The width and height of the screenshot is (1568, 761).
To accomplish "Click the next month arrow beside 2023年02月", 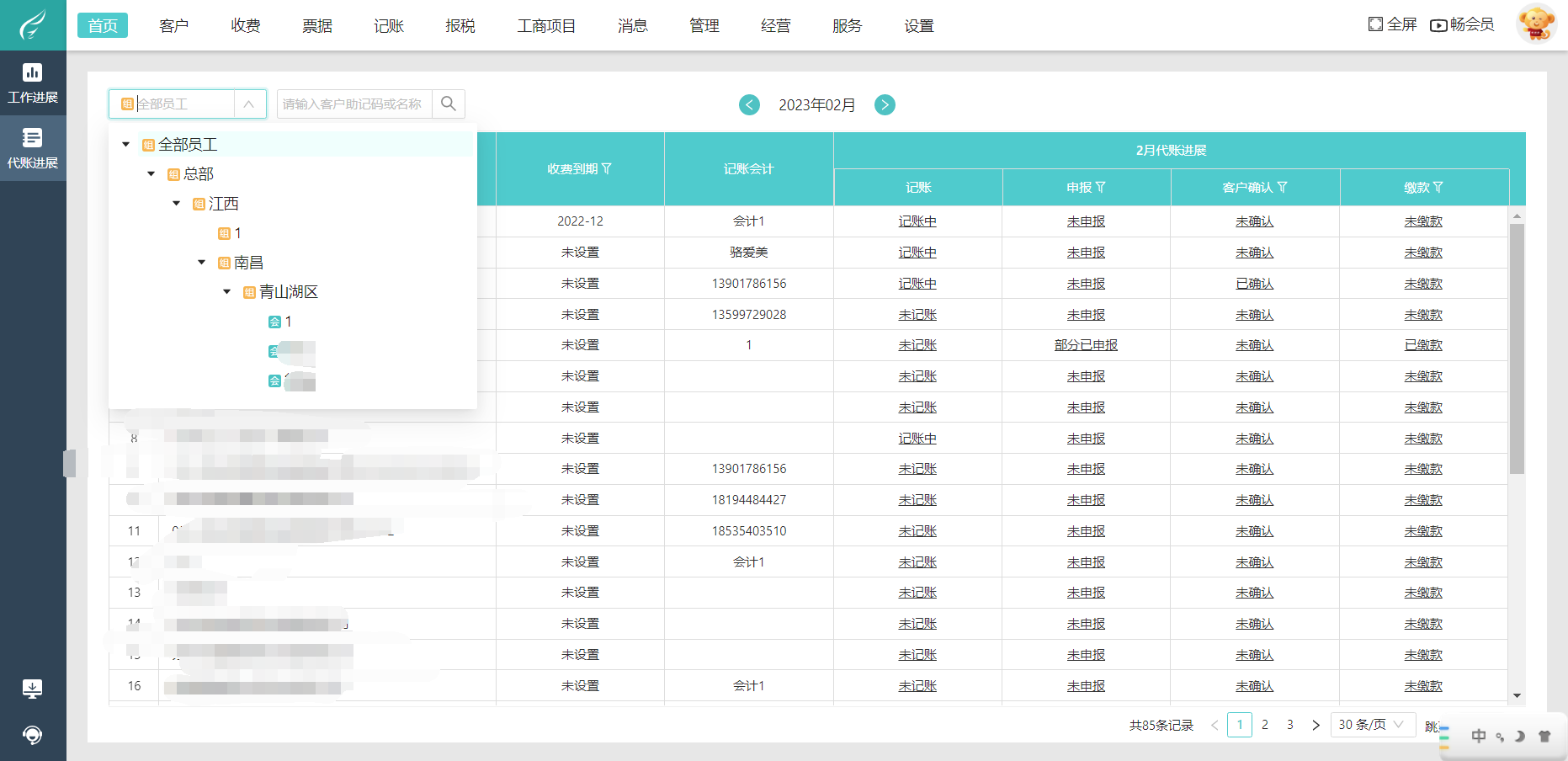I will tap(885, 104).
